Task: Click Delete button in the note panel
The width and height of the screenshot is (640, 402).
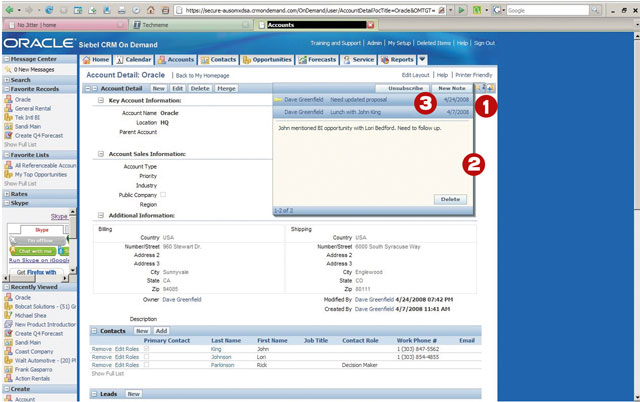Action: 450,199
